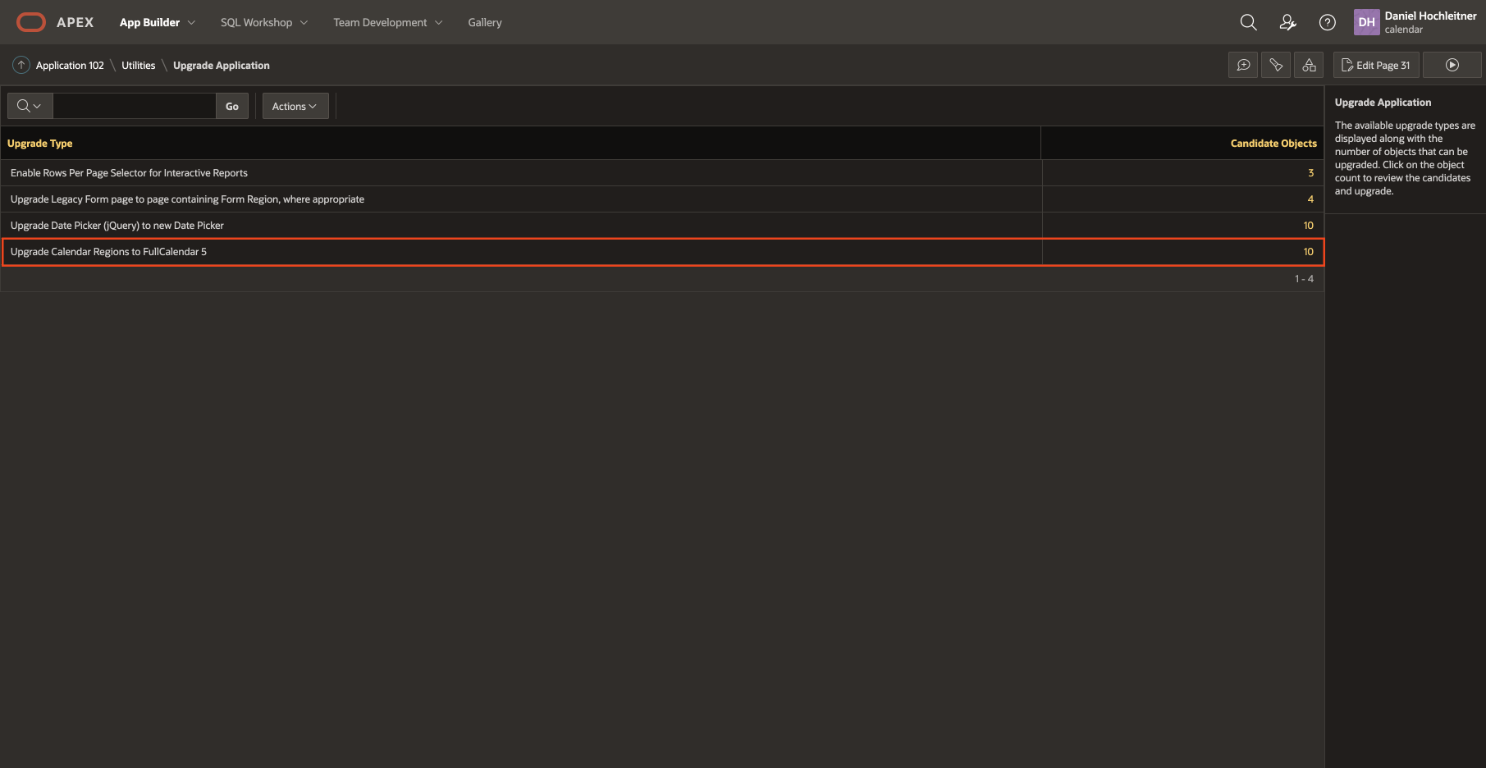Image resolution: width=1486 pixels, height=768 pixels.
Task: Click the '1 - 4' pagination text
Action: point(1304,278)
